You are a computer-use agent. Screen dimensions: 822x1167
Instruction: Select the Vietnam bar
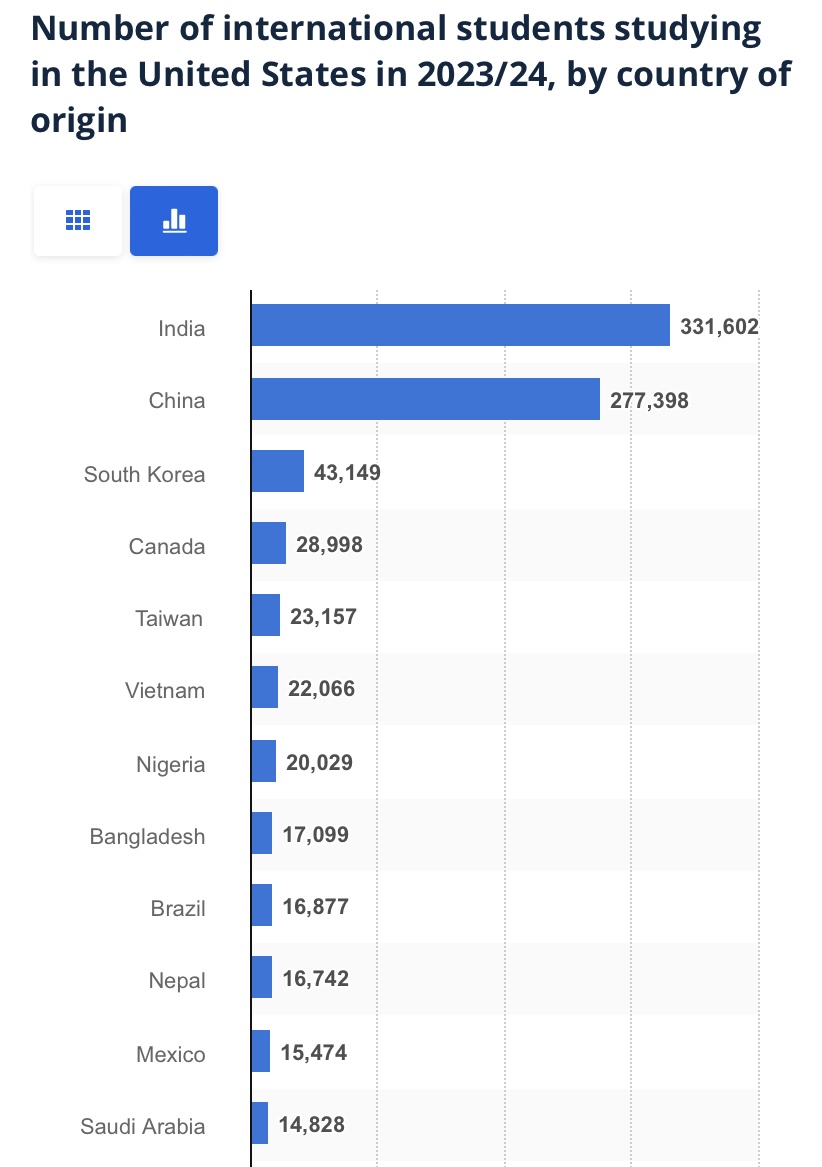264,688
